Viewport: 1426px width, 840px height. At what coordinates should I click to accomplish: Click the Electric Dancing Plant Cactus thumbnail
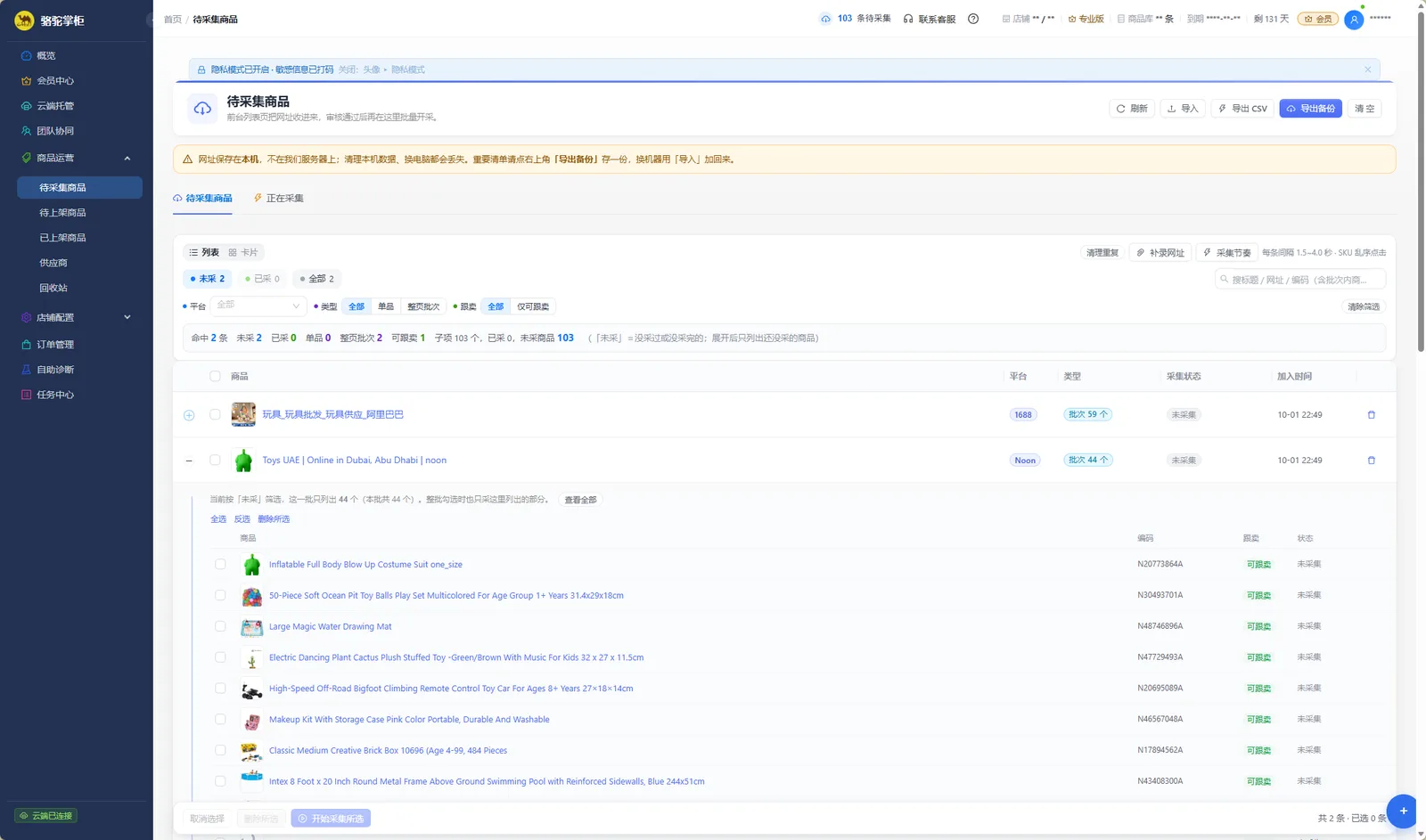[x=251, y=657]
